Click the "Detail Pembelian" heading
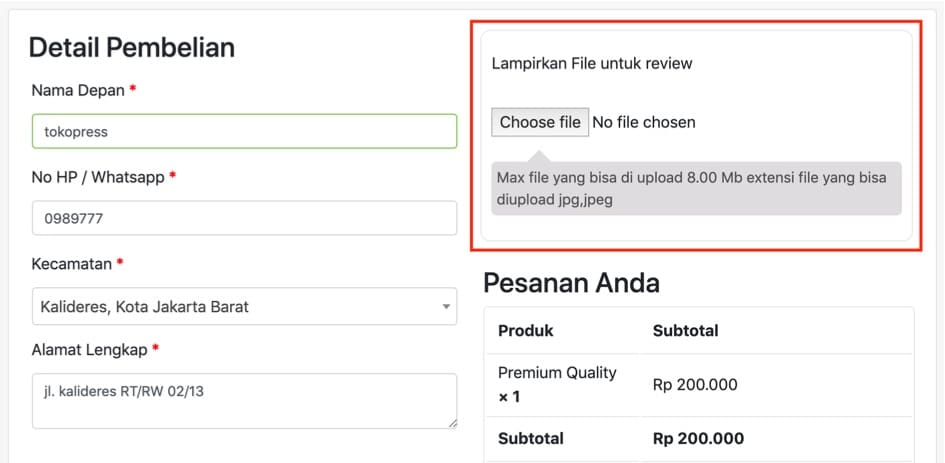This screenshot has height=463, width=945. 132,47
